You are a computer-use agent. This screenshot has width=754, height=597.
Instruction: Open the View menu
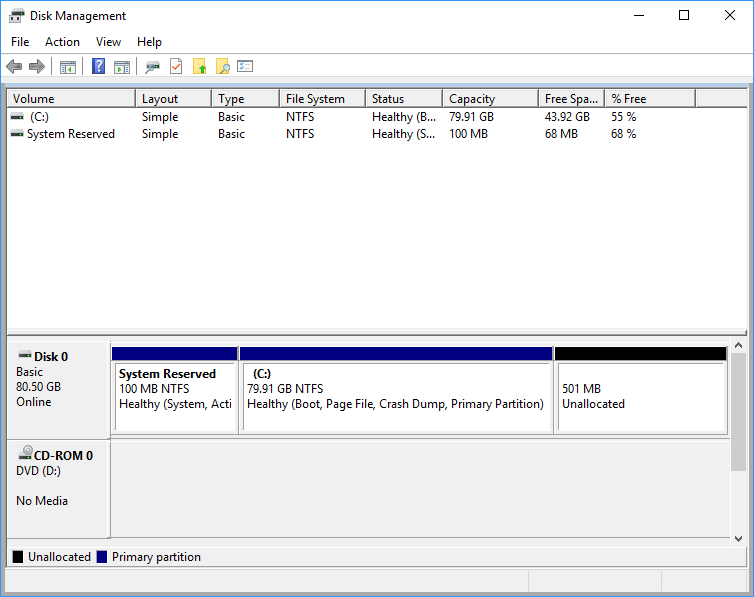(108, 42)
